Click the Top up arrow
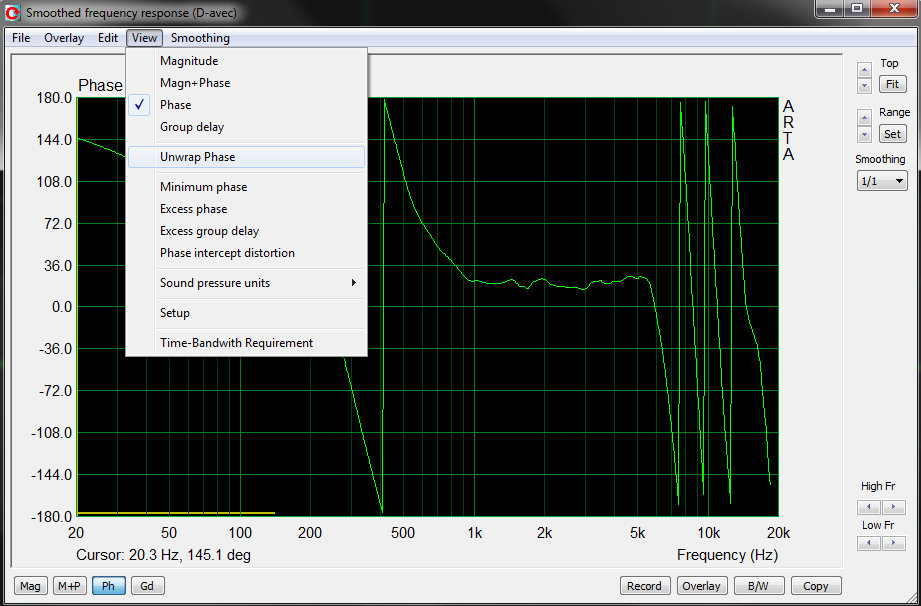The width and height of the screenshot is (921, 606). [864, 70]
